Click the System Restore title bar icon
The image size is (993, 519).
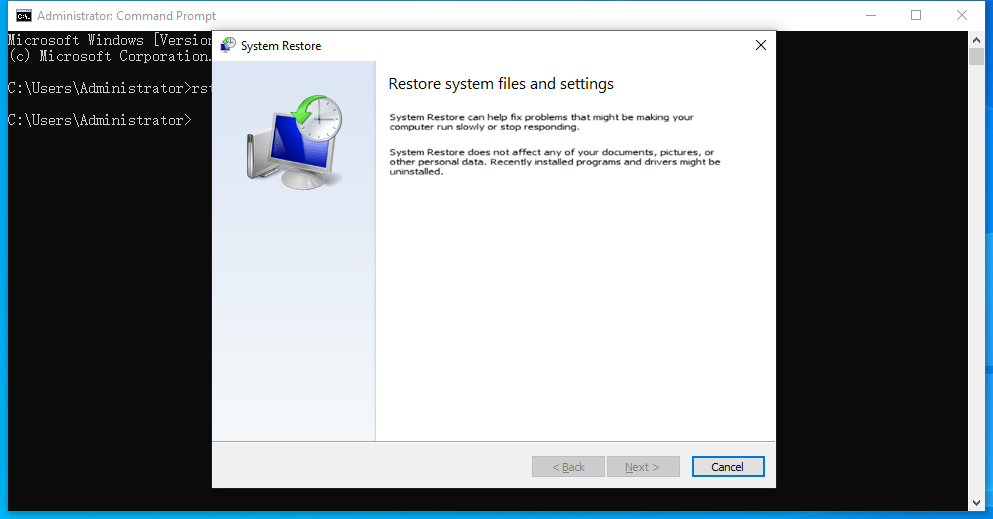pos(228,45)
